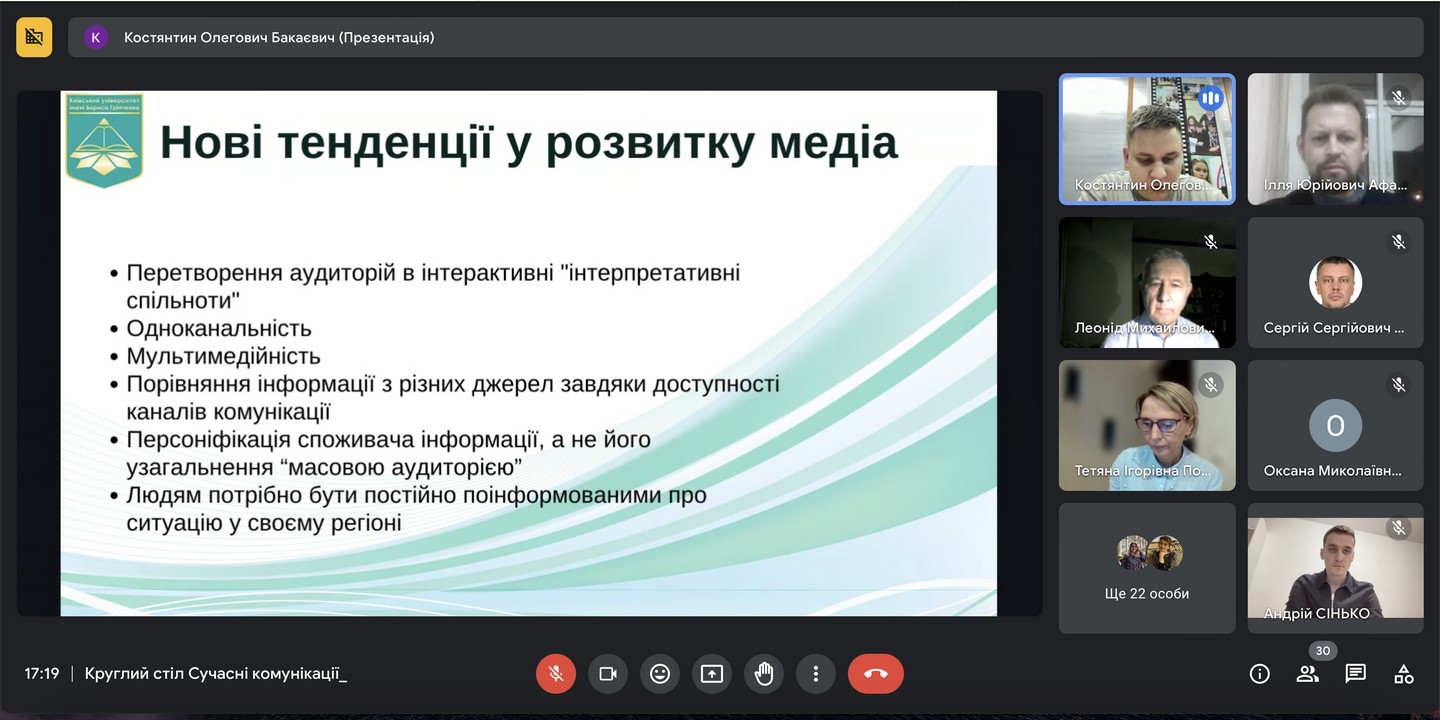The height and width of the screenshot is (720, 1440).
Task: Open the activities shapes icon
Action: [x=1404, y=674]
